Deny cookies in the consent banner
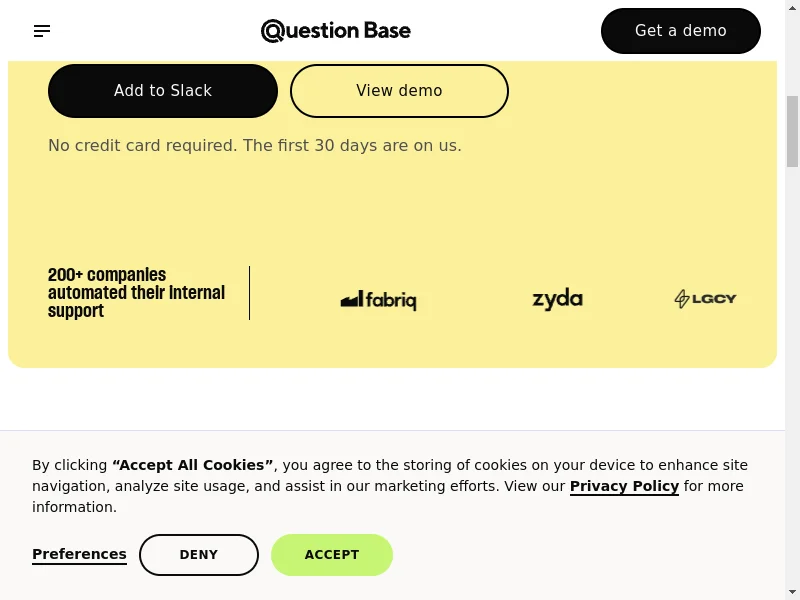The height and width of the screenshot is (600, 800). (199, 555)
